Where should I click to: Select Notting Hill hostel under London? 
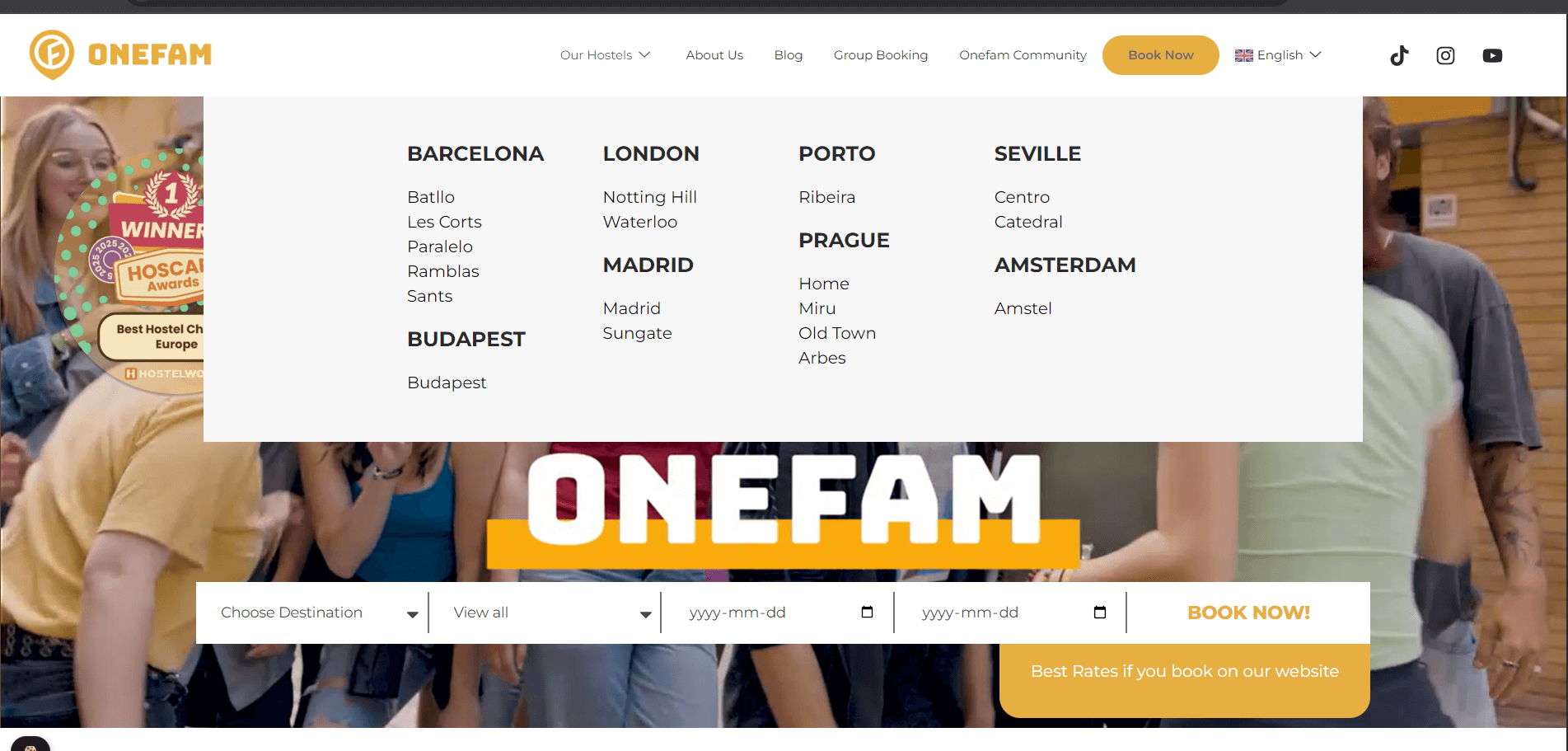pos(649,197)
